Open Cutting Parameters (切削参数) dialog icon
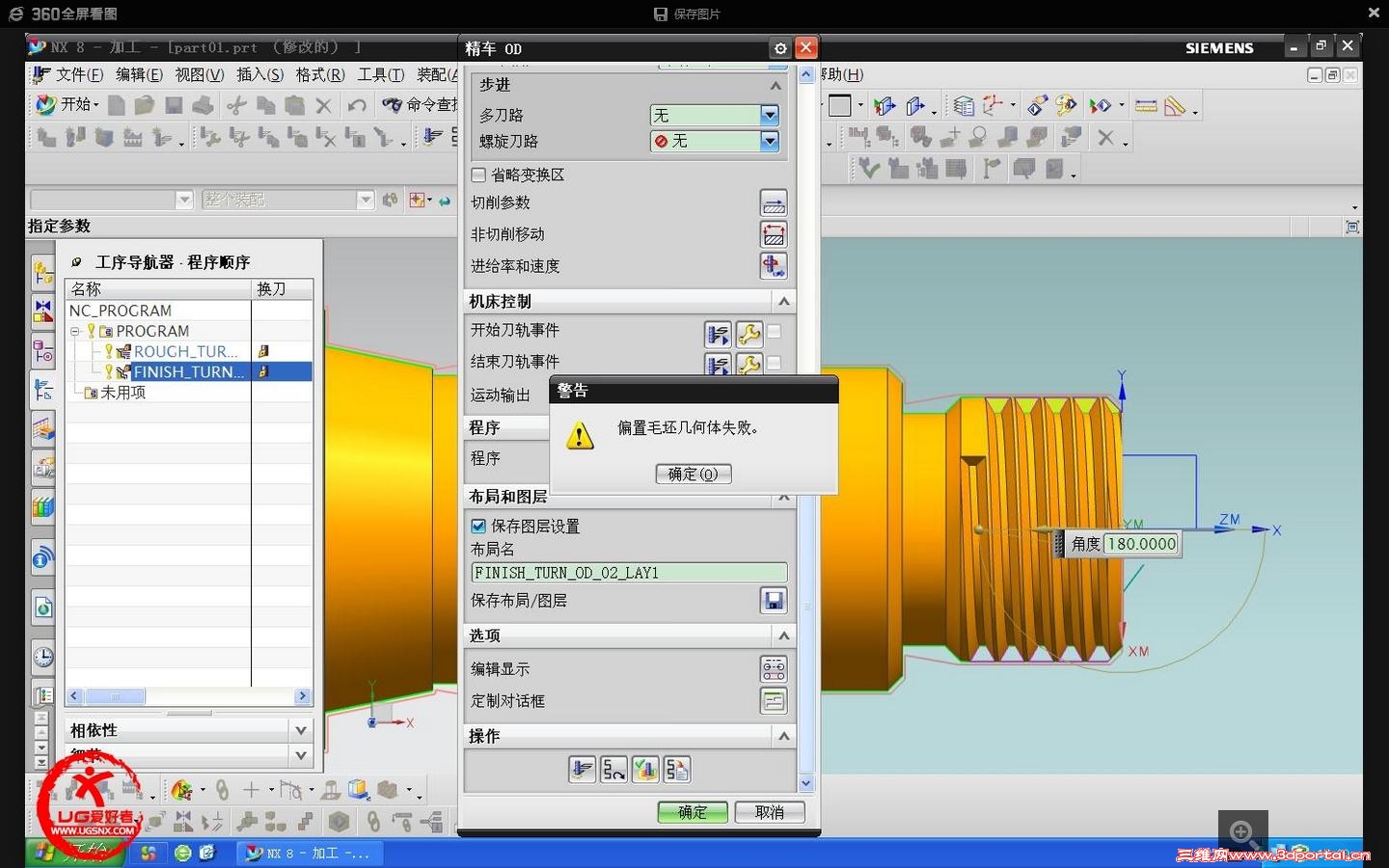Image resolution: width=1389 pixels, height=868 pixels. [x=774, y=203]
